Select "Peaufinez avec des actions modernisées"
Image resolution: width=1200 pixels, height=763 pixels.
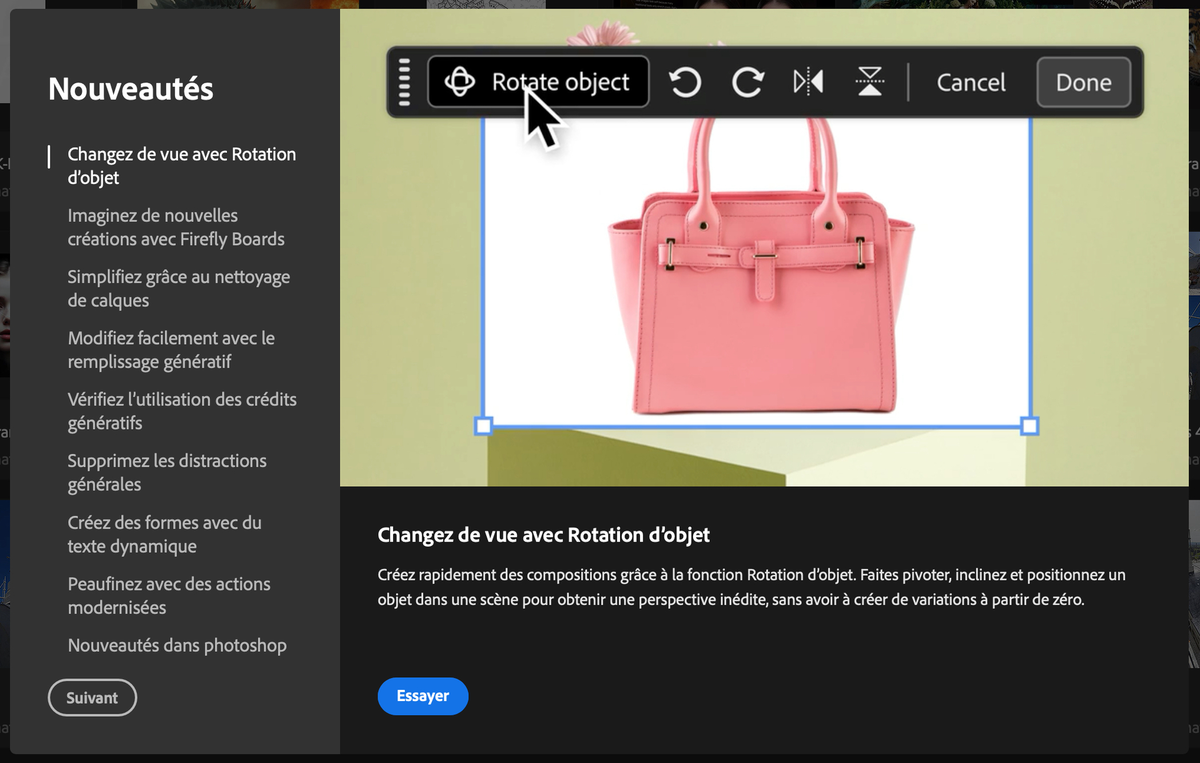(169, 595)
